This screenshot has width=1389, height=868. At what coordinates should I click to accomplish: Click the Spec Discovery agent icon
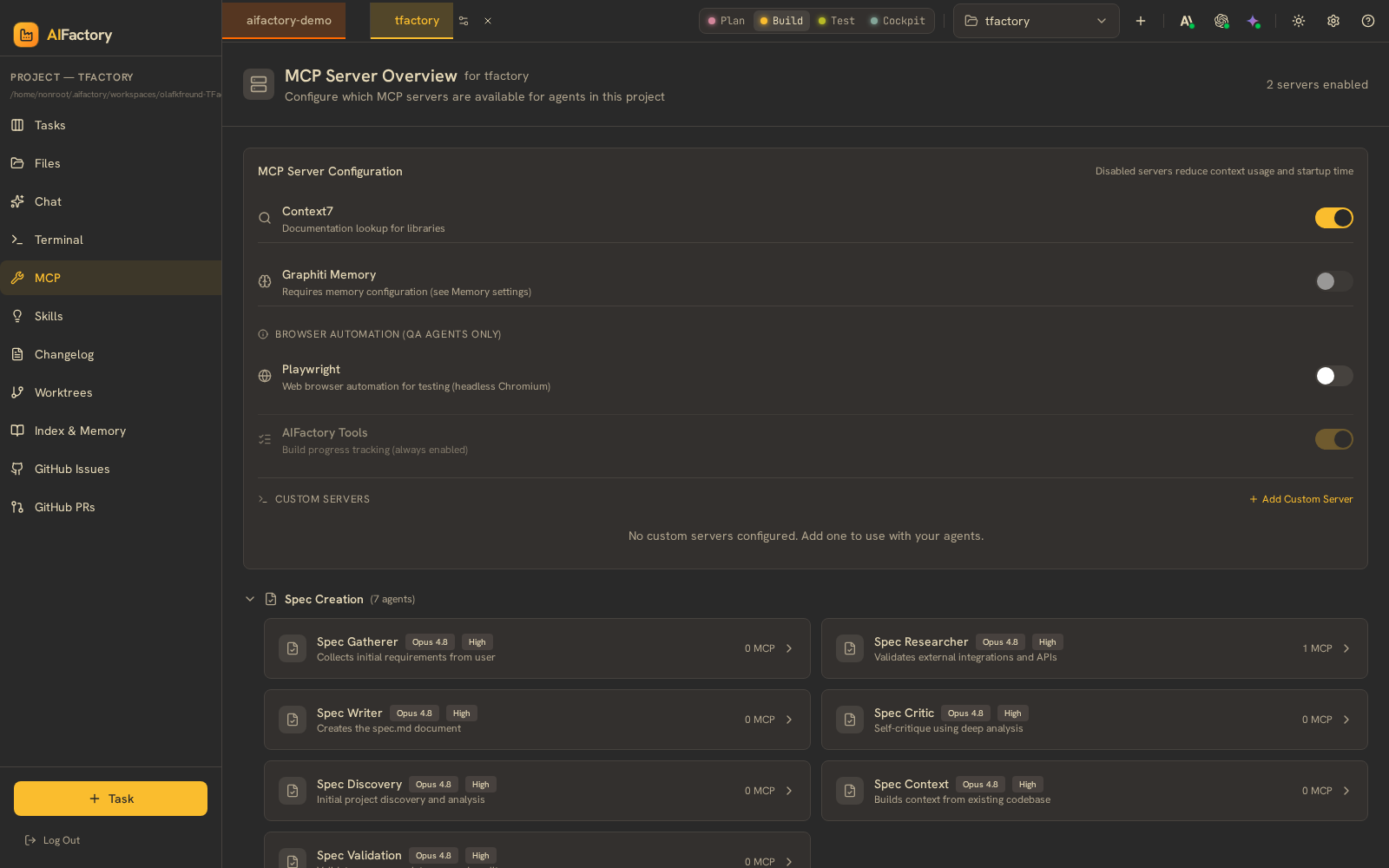(293, 791)
